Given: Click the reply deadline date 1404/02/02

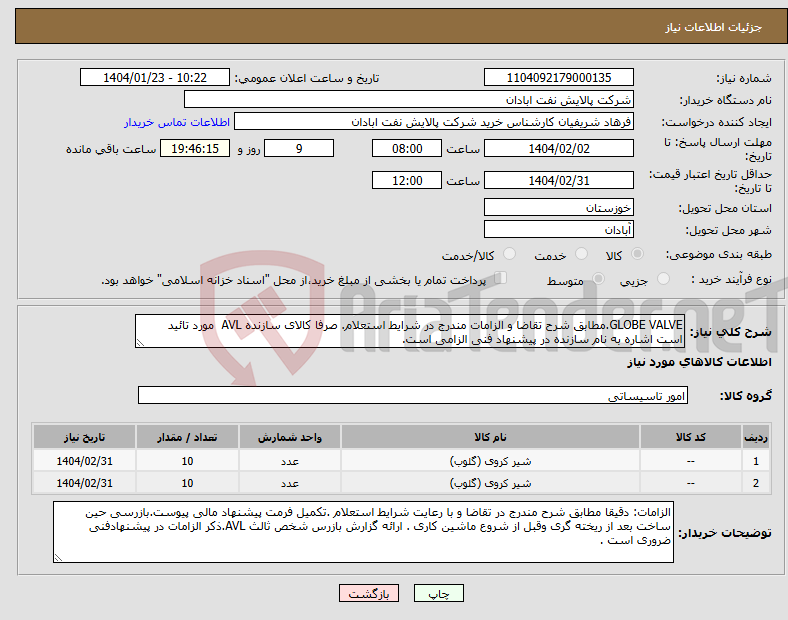Looking at the screenshot, I should pos(558,148).
